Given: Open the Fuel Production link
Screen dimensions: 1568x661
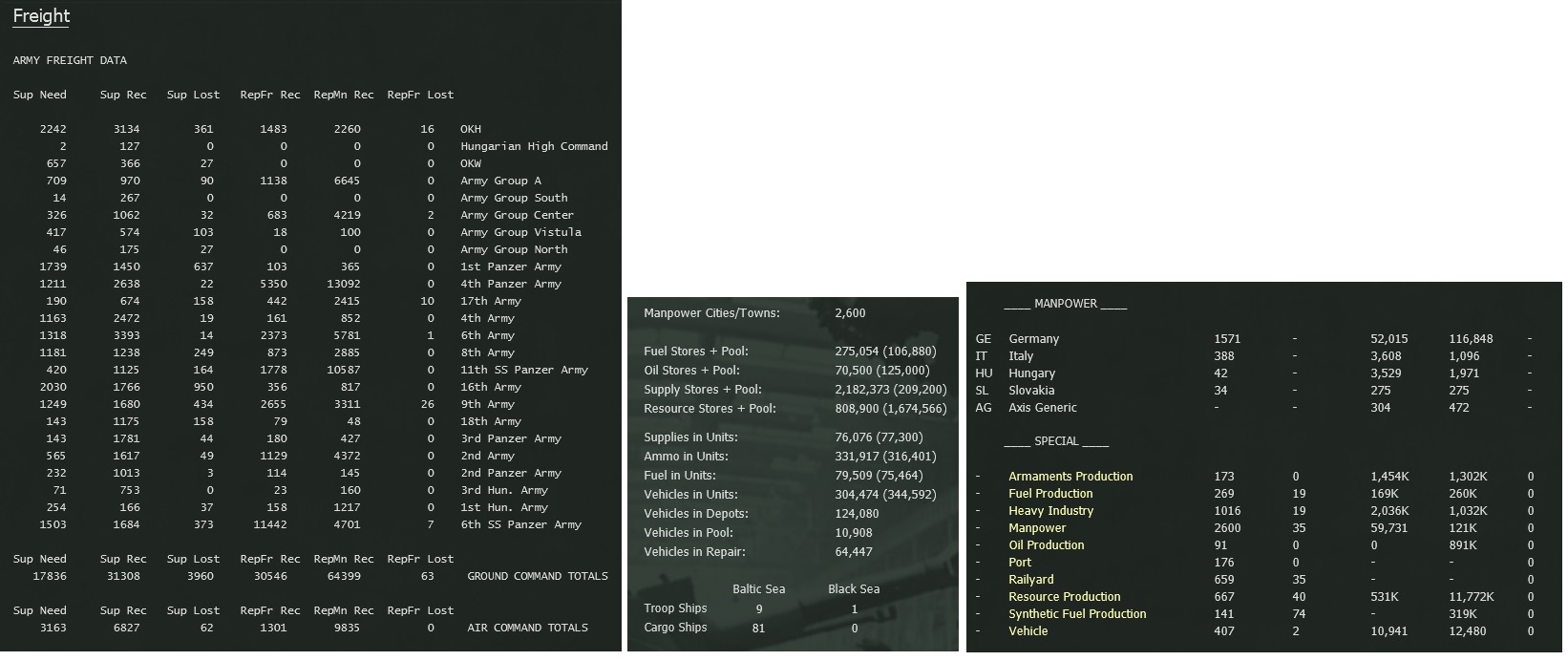Looking at the screenshot, I should pyautogui.click(x=1050, y=494).
